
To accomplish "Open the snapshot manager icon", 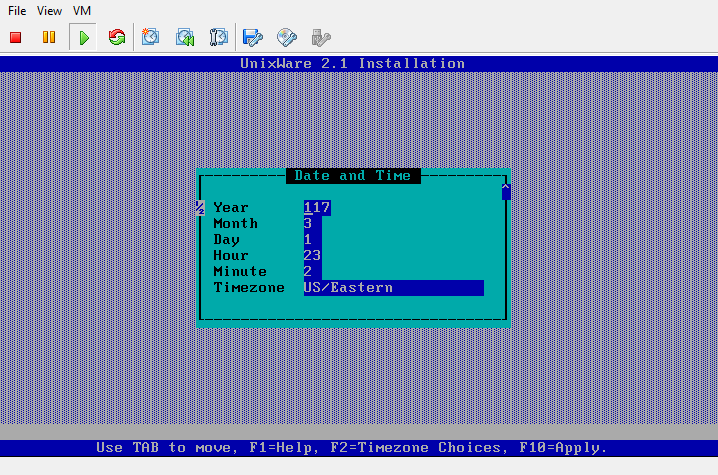I will point(218,37).
